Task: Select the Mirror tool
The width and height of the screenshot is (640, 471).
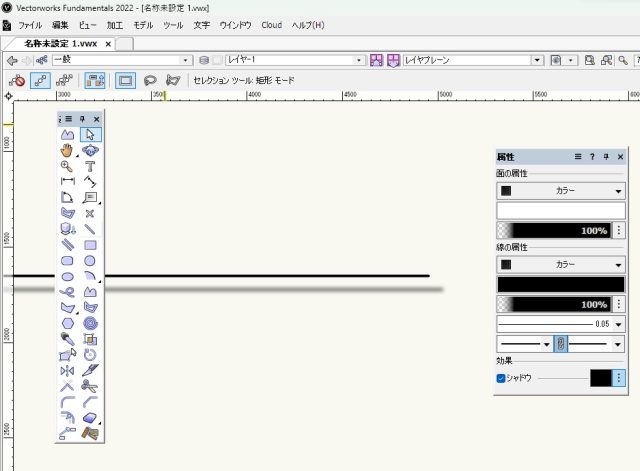Action: tap(68, 370)
